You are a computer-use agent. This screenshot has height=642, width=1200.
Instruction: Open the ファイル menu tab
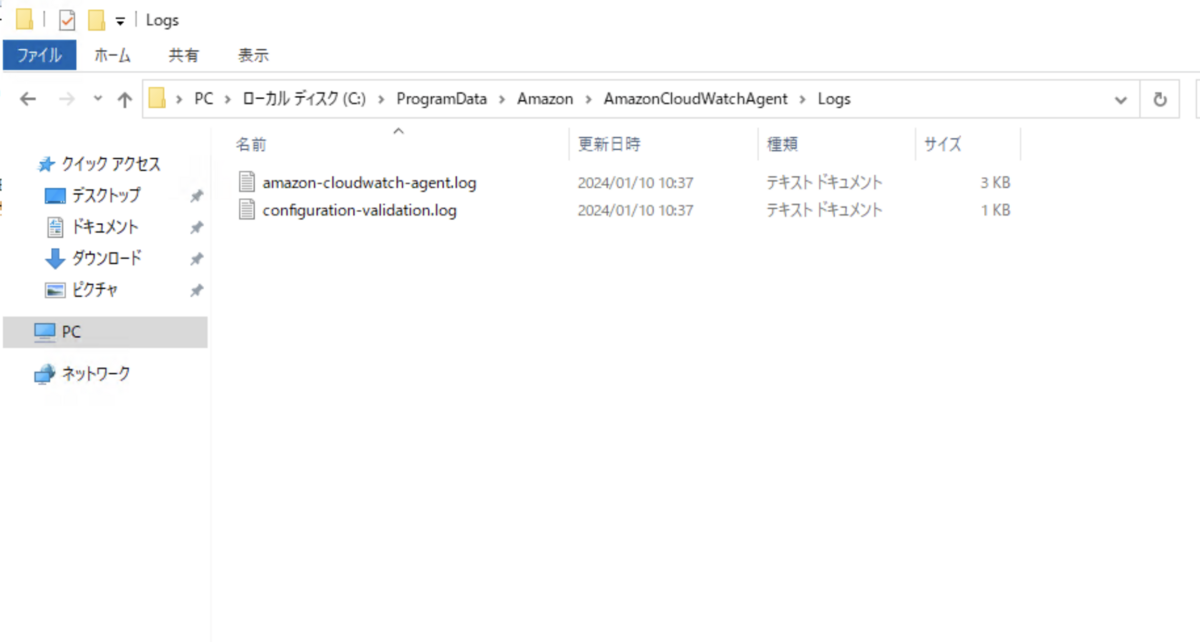40,55
